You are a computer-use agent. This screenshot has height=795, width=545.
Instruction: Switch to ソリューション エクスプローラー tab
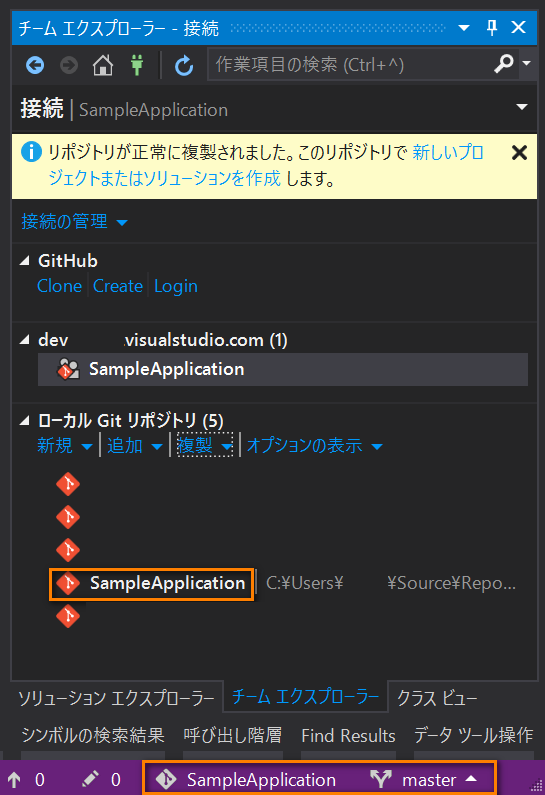click(x=117, y=698)
